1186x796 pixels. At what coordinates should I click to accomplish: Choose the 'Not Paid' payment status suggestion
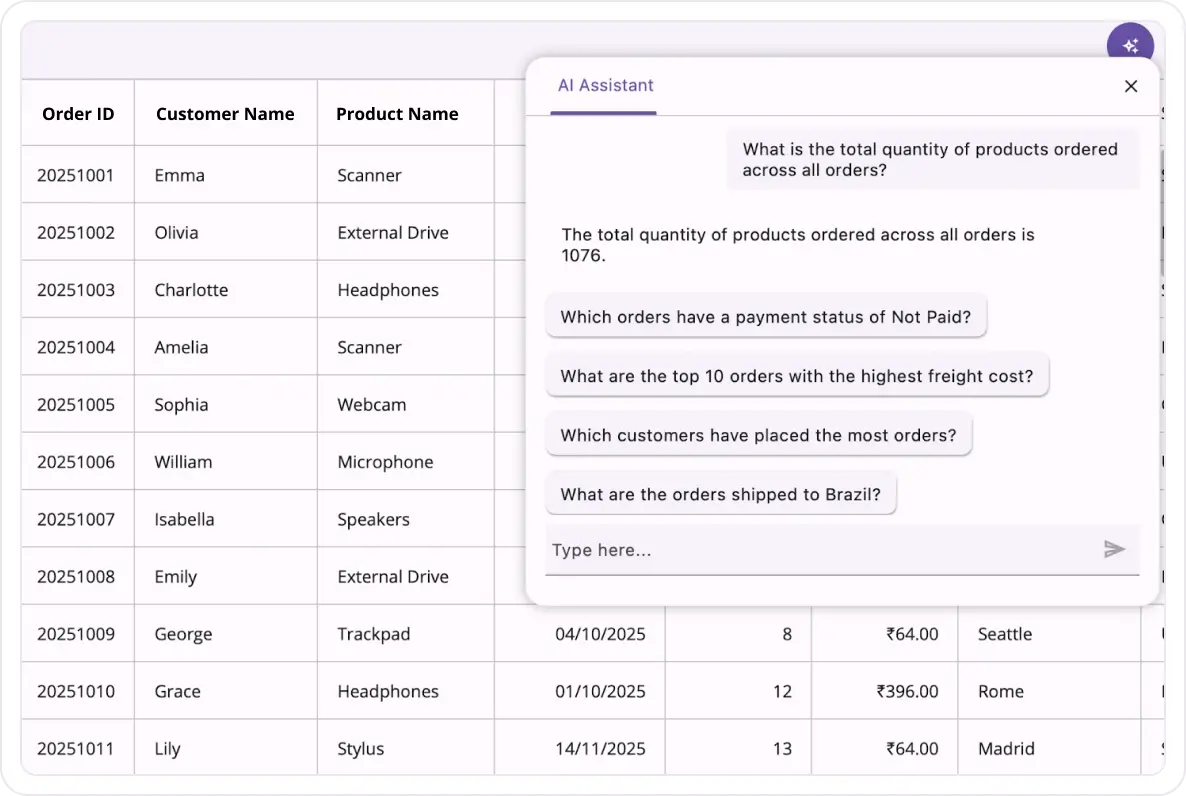pyautogui.click(x=765, y=317)
